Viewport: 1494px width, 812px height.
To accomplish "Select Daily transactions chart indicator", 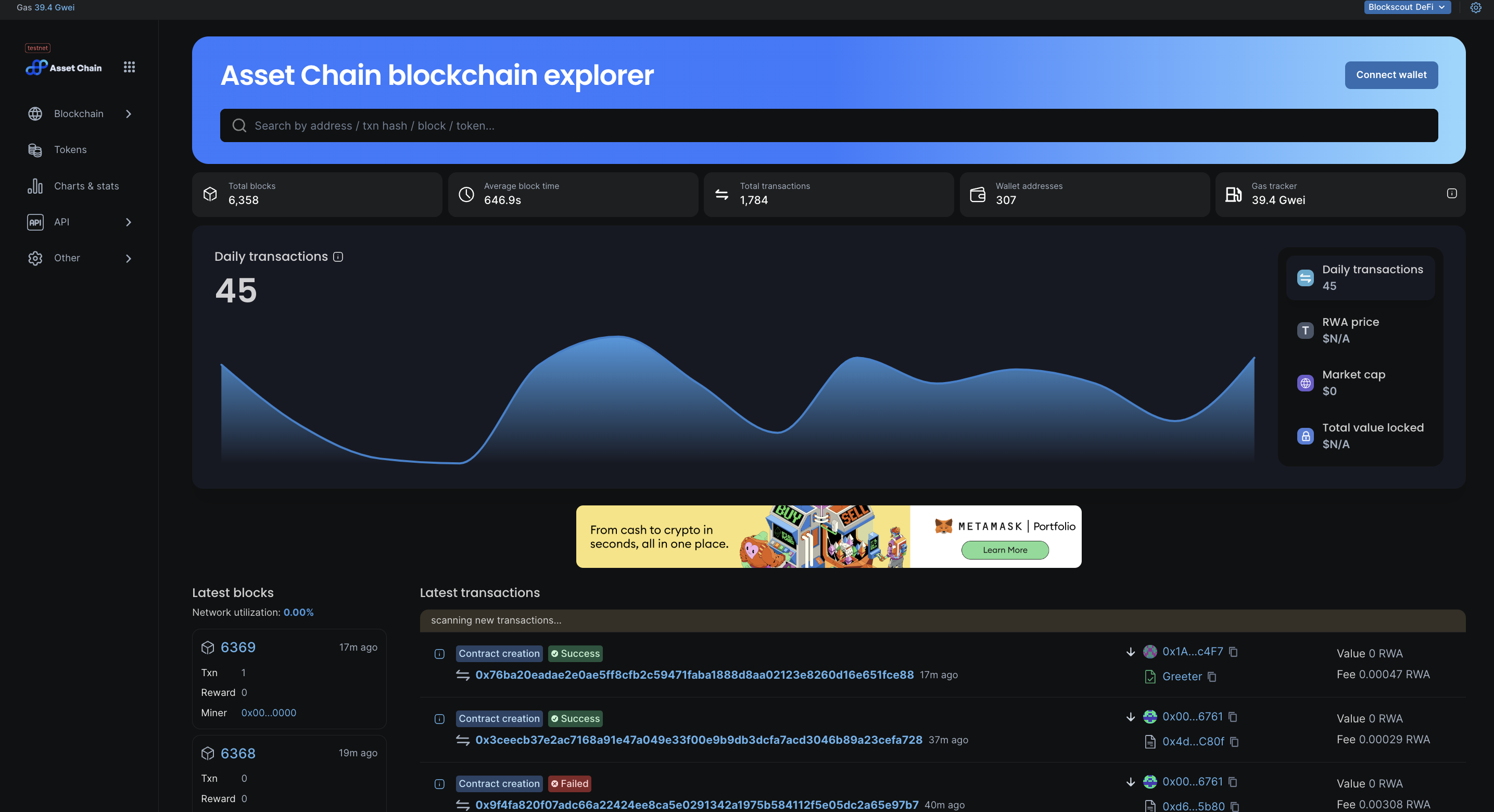I will click(x=1360, y=278).
